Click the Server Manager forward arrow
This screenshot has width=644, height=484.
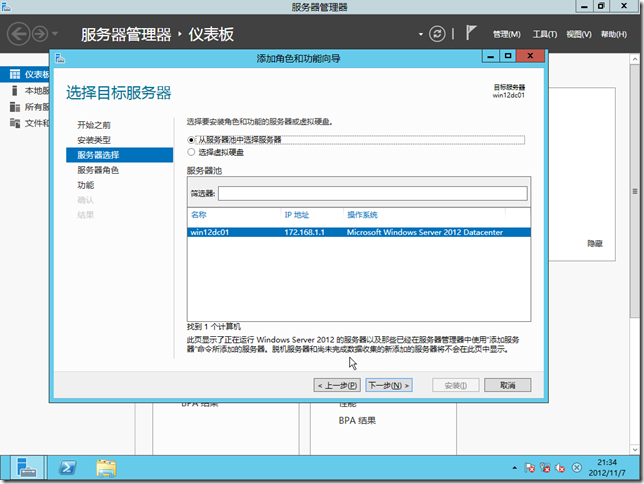[40, 34]
